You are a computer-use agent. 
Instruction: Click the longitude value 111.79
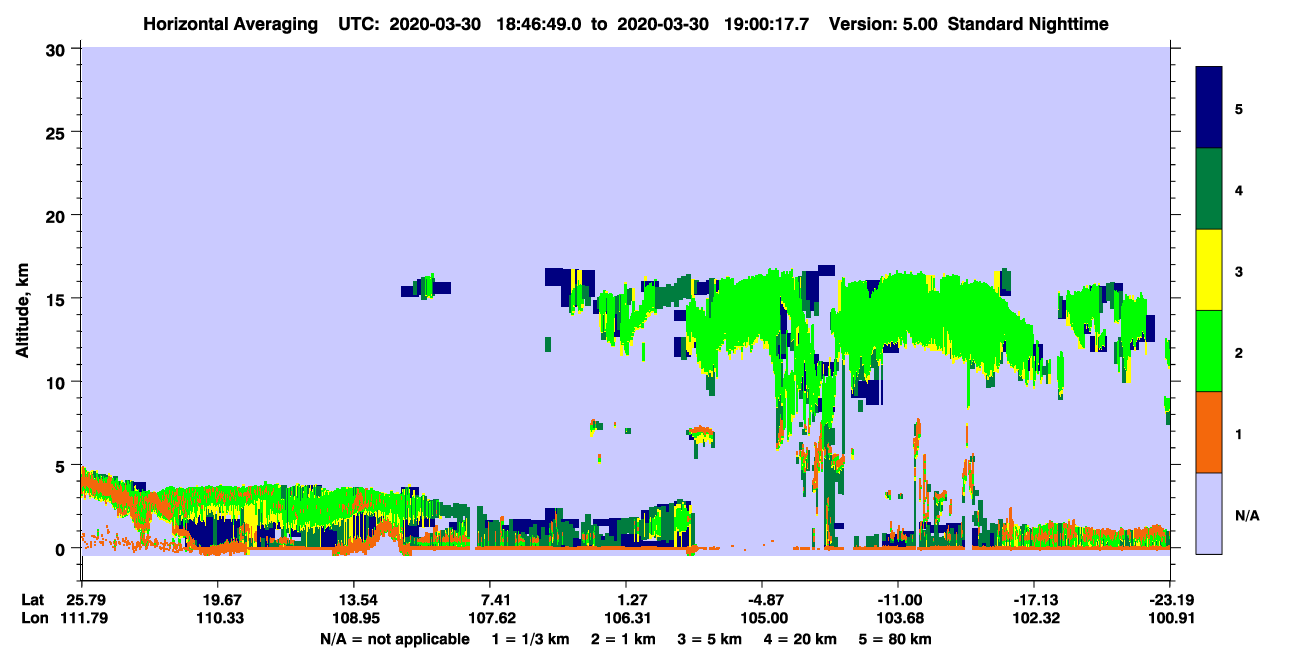[82, 618]
